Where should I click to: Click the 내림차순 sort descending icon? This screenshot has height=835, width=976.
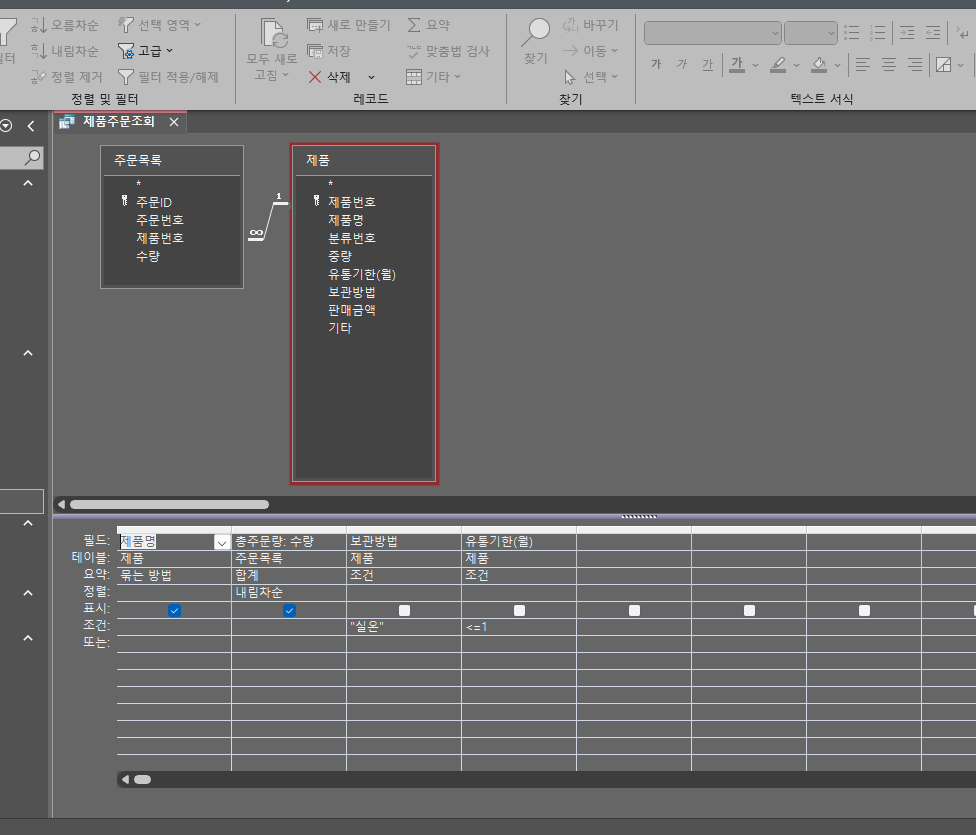point(39,50)
